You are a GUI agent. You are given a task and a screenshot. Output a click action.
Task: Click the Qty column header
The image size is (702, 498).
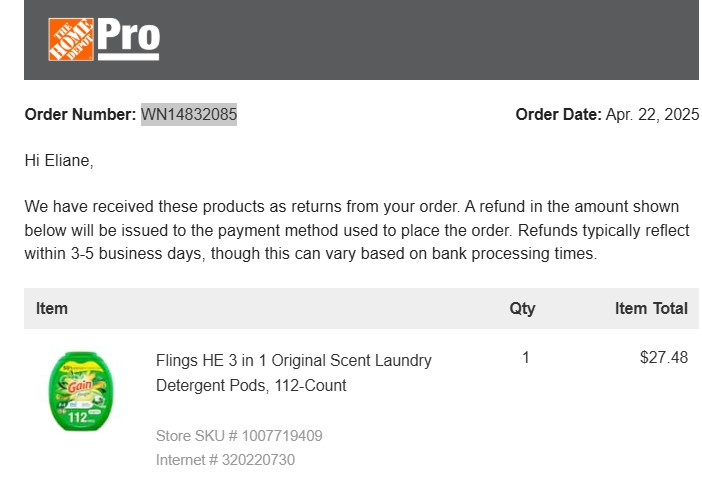click(x=522, y=309)
